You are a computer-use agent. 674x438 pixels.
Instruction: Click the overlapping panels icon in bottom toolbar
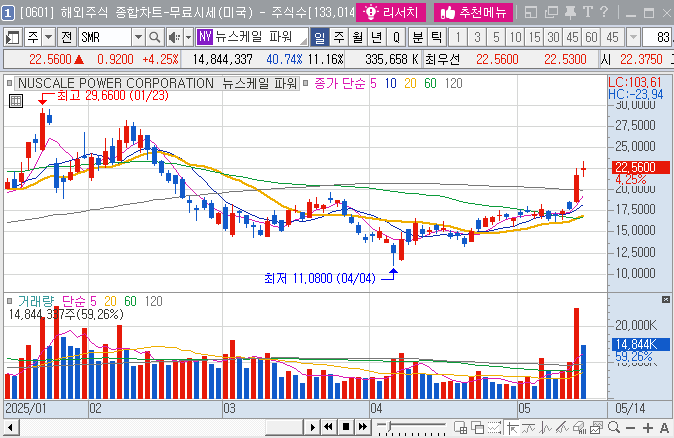(478, 428)
